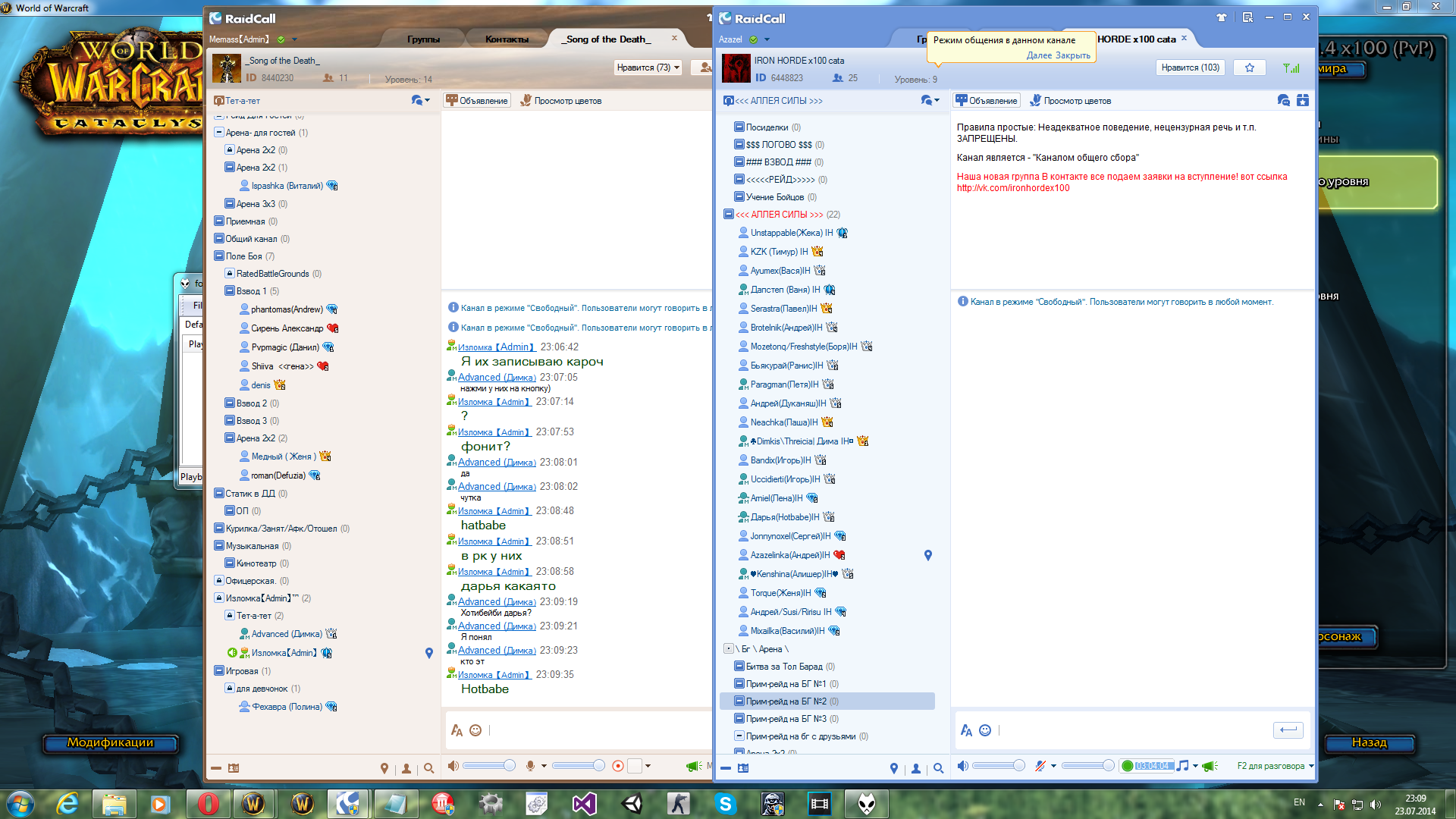Open Объявление in right RaidCall window
Image resolution: width=1456 pixels, height=819 pixels.
987,100
